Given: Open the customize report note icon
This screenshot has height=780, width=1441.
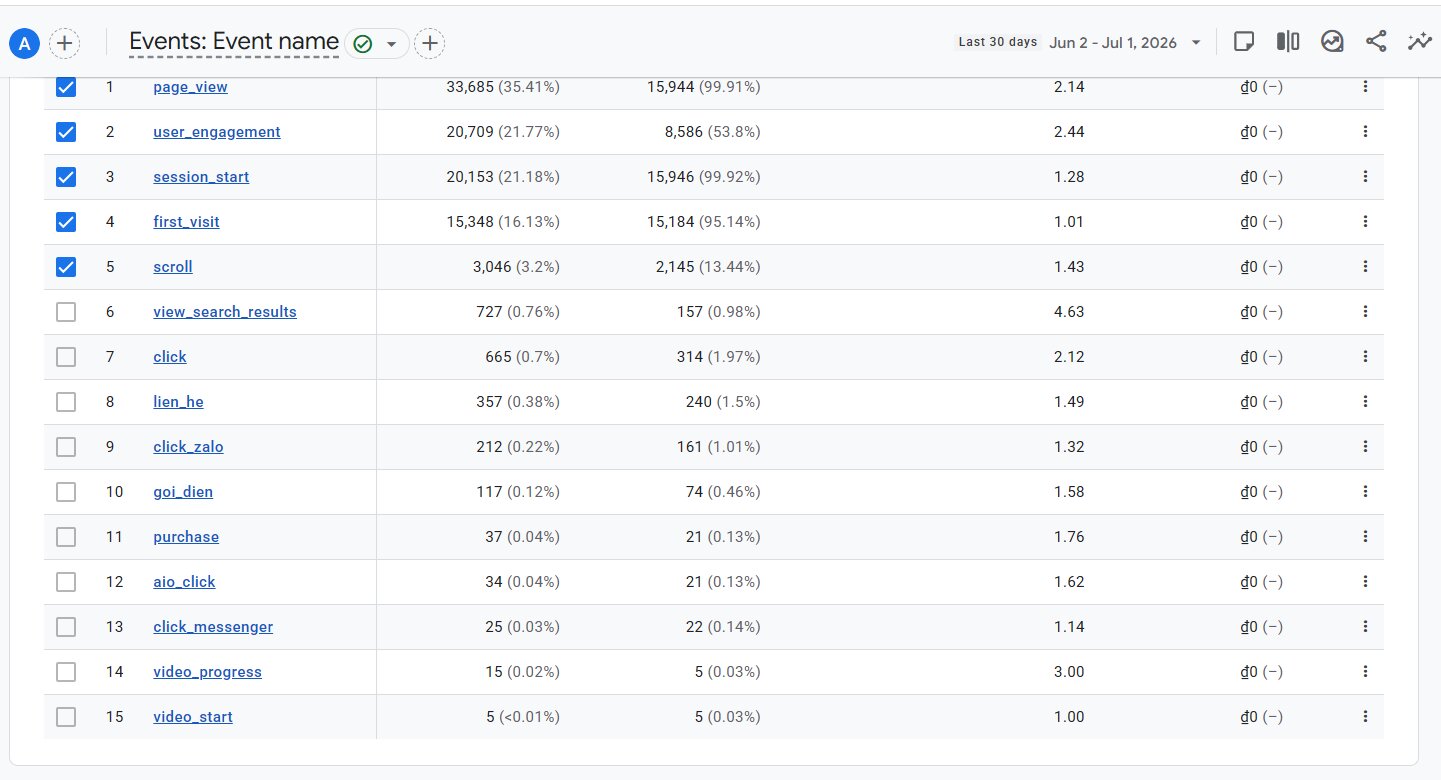Looking at the screenshot, I should pyautogui.click(x=1244, y=42).
